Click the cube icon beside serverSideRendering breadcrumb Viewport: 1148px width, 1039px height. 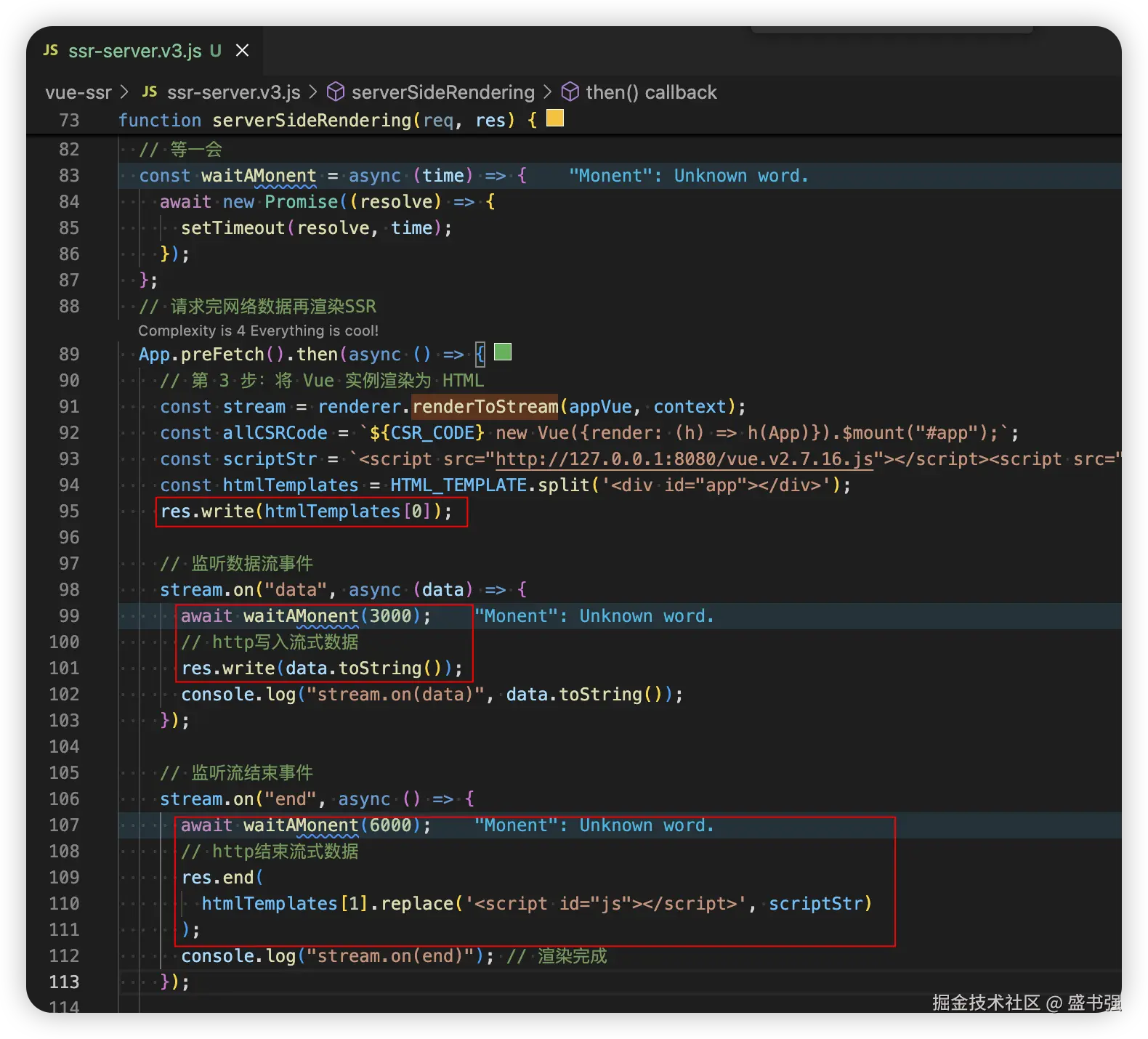point(335,92)
